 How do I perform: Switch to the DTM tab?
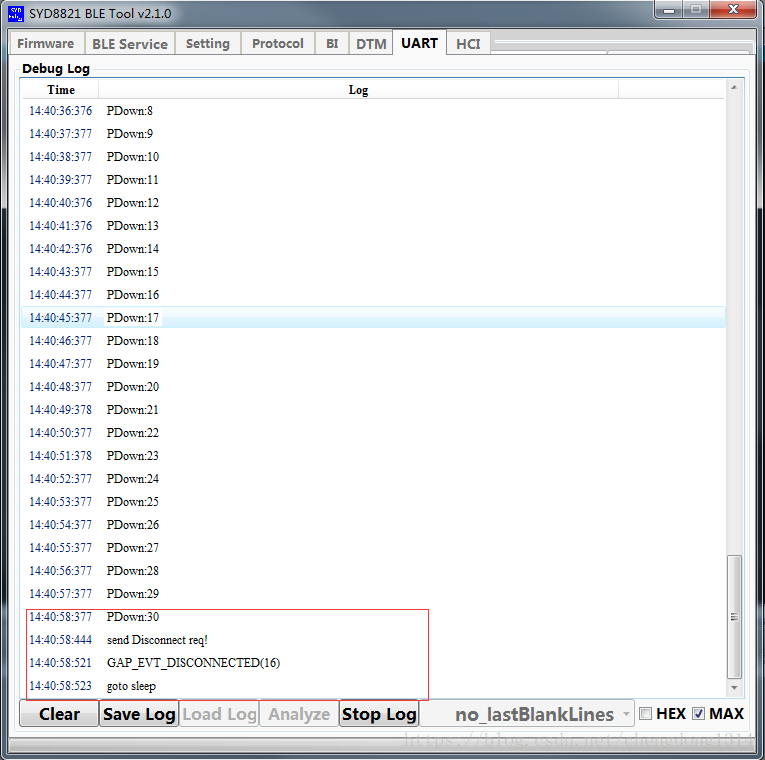pos(371,43)
